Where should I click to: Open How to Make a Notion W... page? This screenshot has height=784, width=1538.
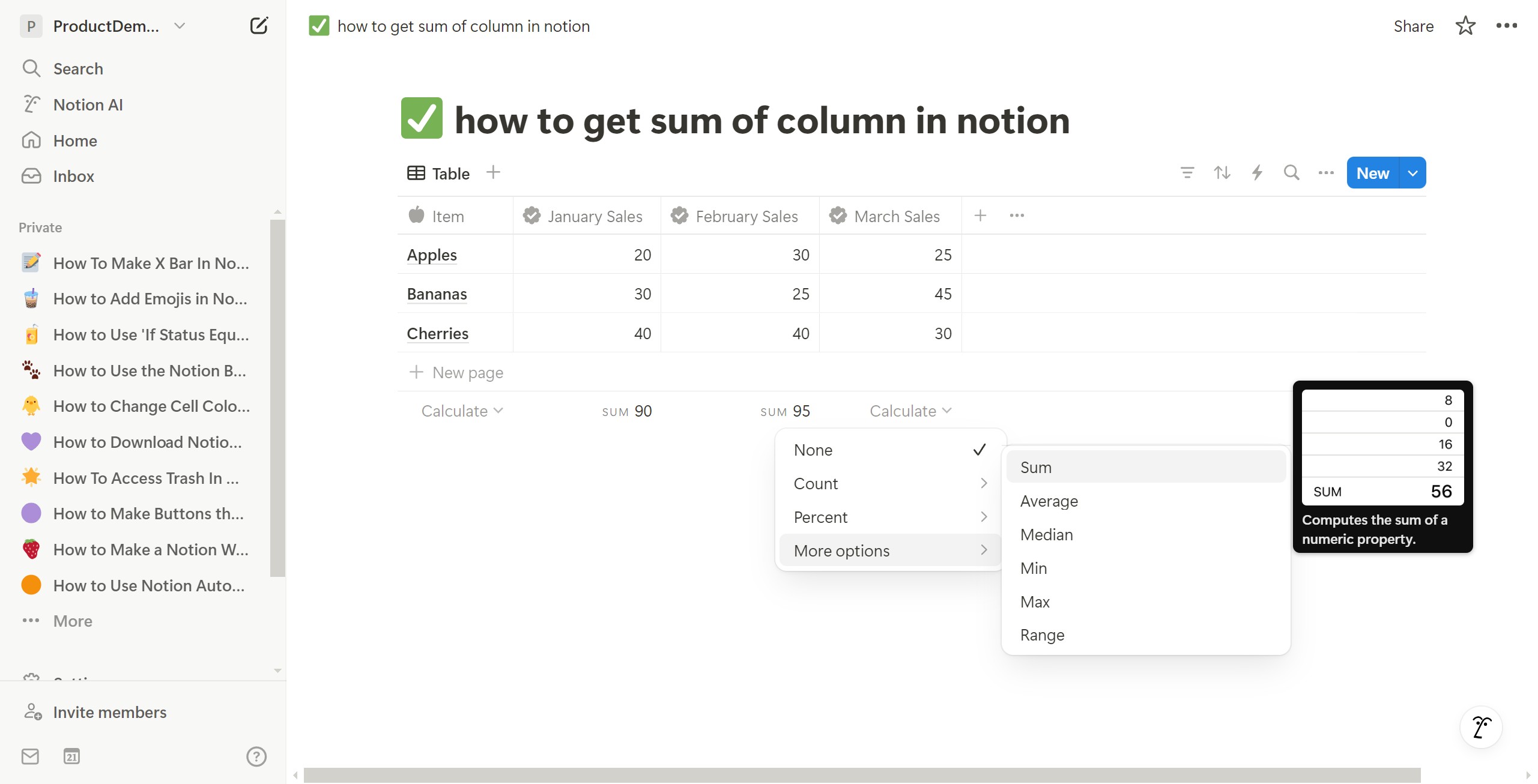[151, 549]
